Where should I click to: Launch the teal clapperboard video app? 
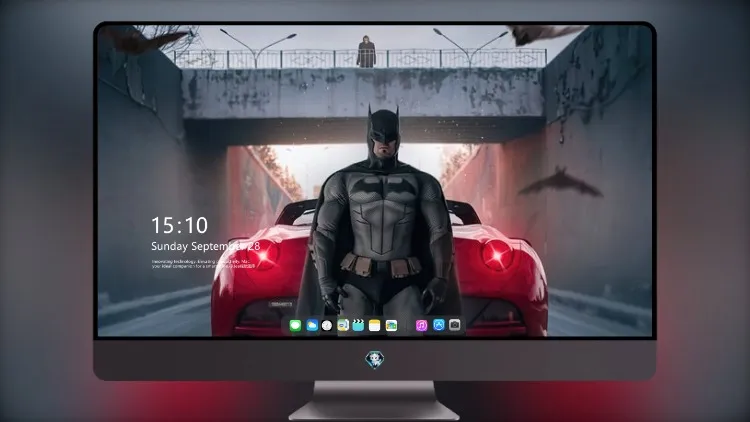(358, 326)
